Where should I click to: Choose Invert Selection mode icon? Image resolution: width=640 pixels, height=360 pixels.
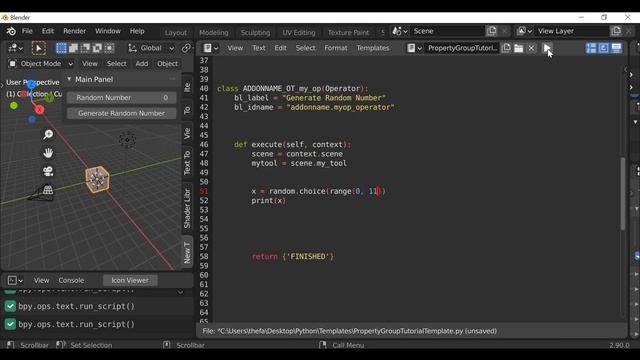coord(97,48)
